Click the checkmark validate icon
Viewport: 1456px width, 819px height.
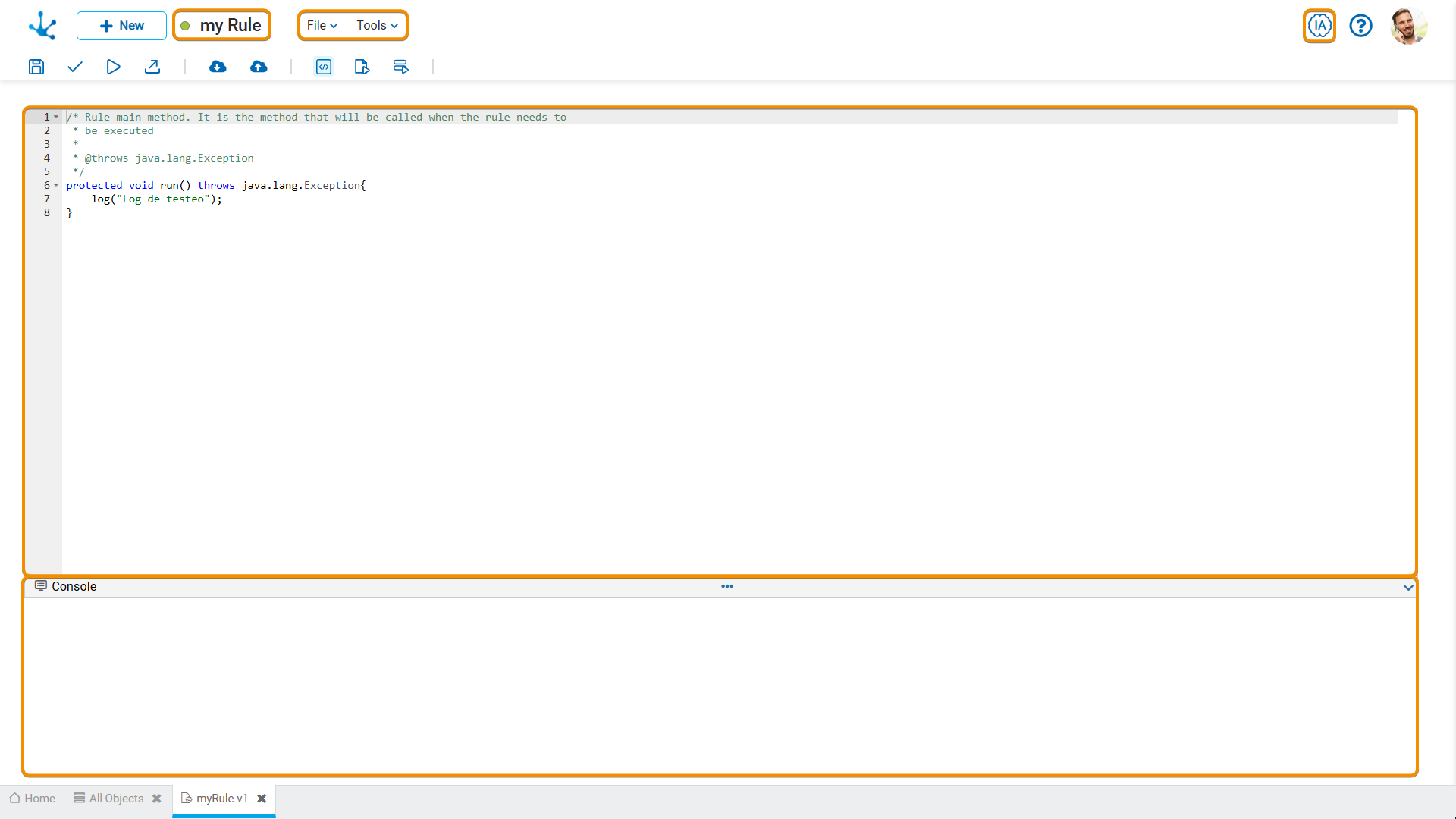74,67
